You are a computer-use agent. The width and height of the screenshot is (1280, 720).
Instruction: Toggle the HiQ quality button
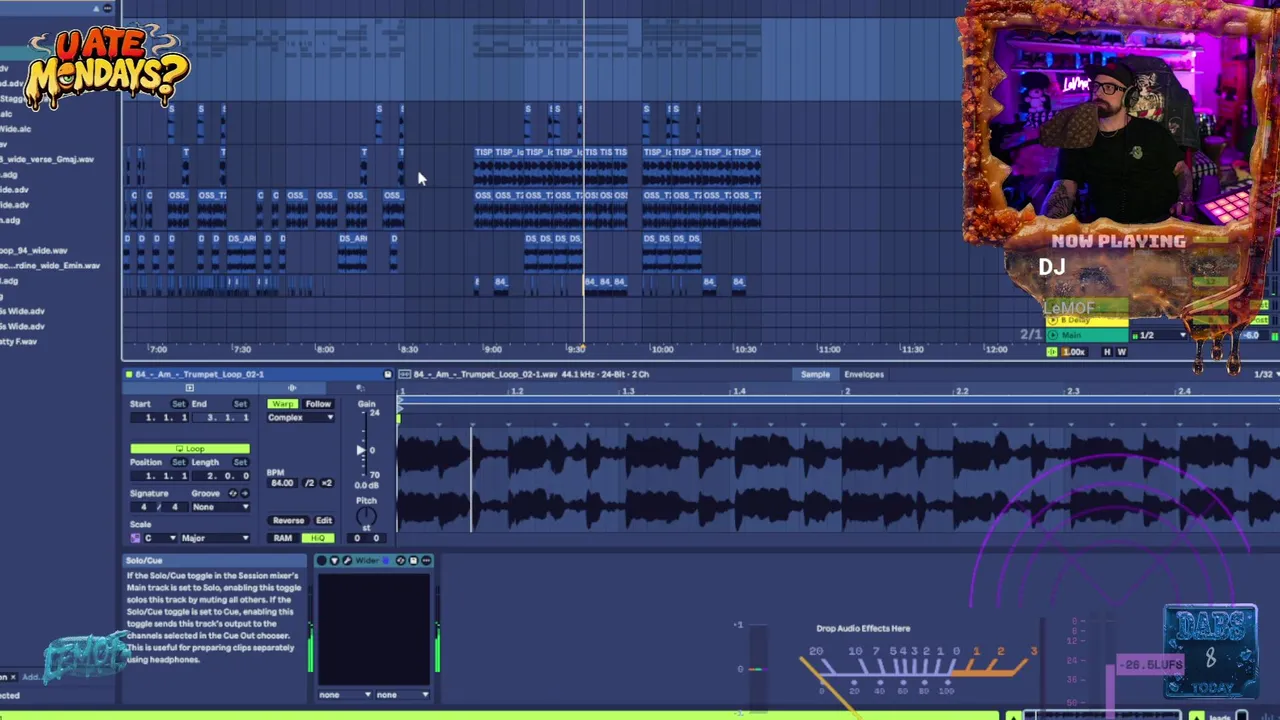318,538
